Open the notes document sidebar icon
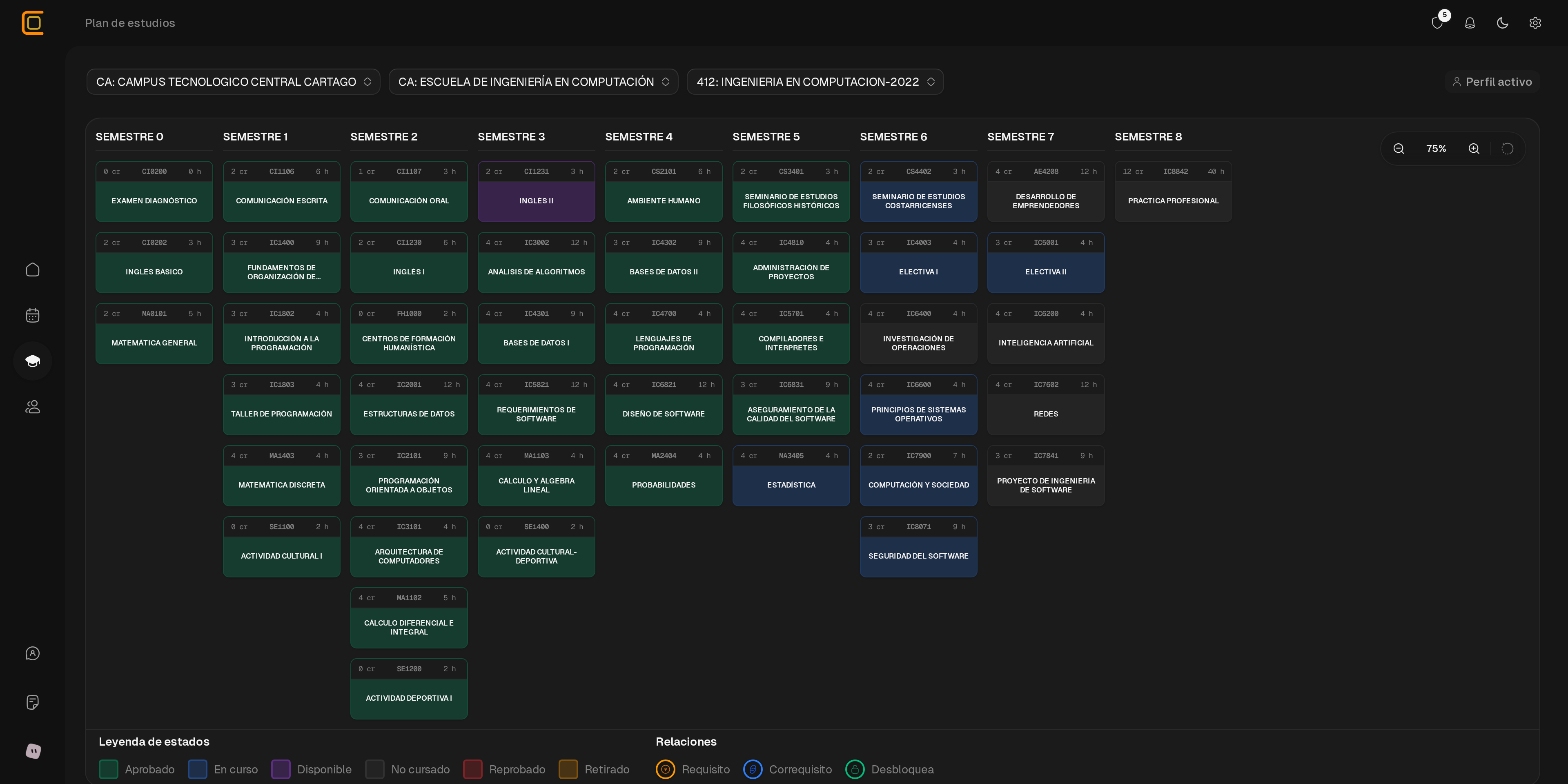Viewport: 1568px width, 784px height. pos(33,702)
